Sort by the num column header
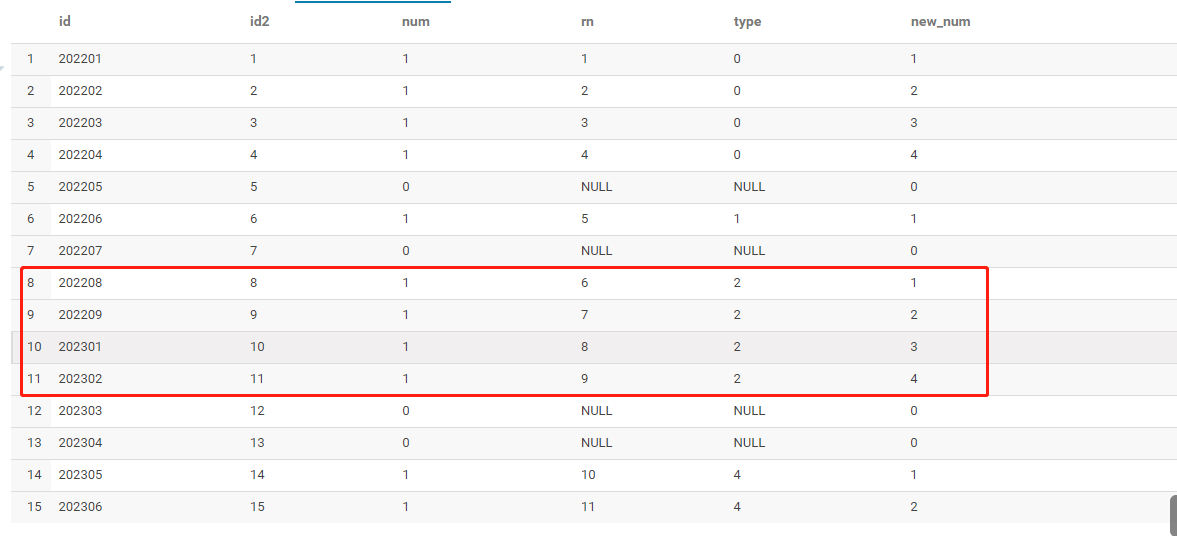The image size is (1177, 536). click(415, 21)
